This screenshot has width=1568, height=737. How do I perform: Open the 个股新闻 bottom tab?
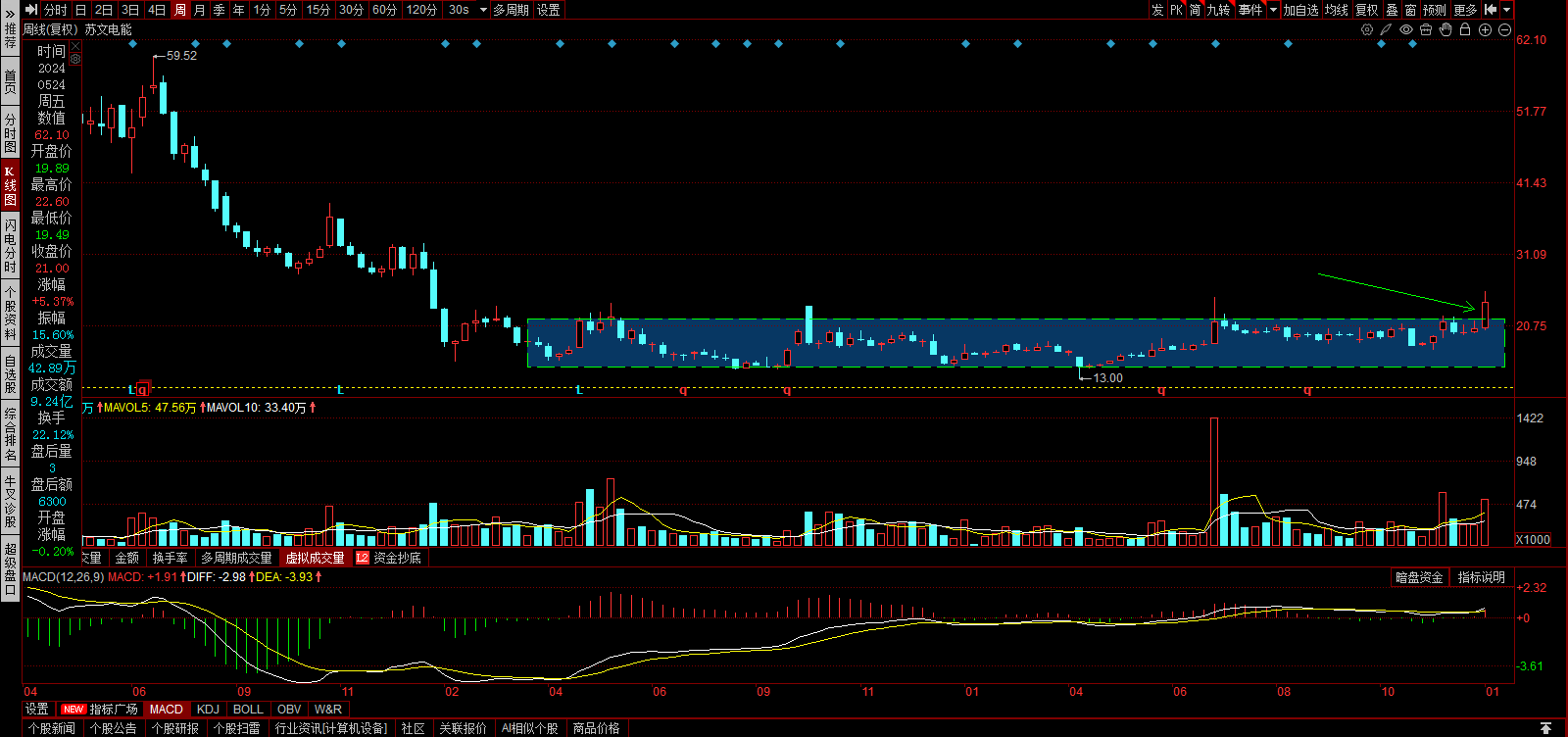52,728
